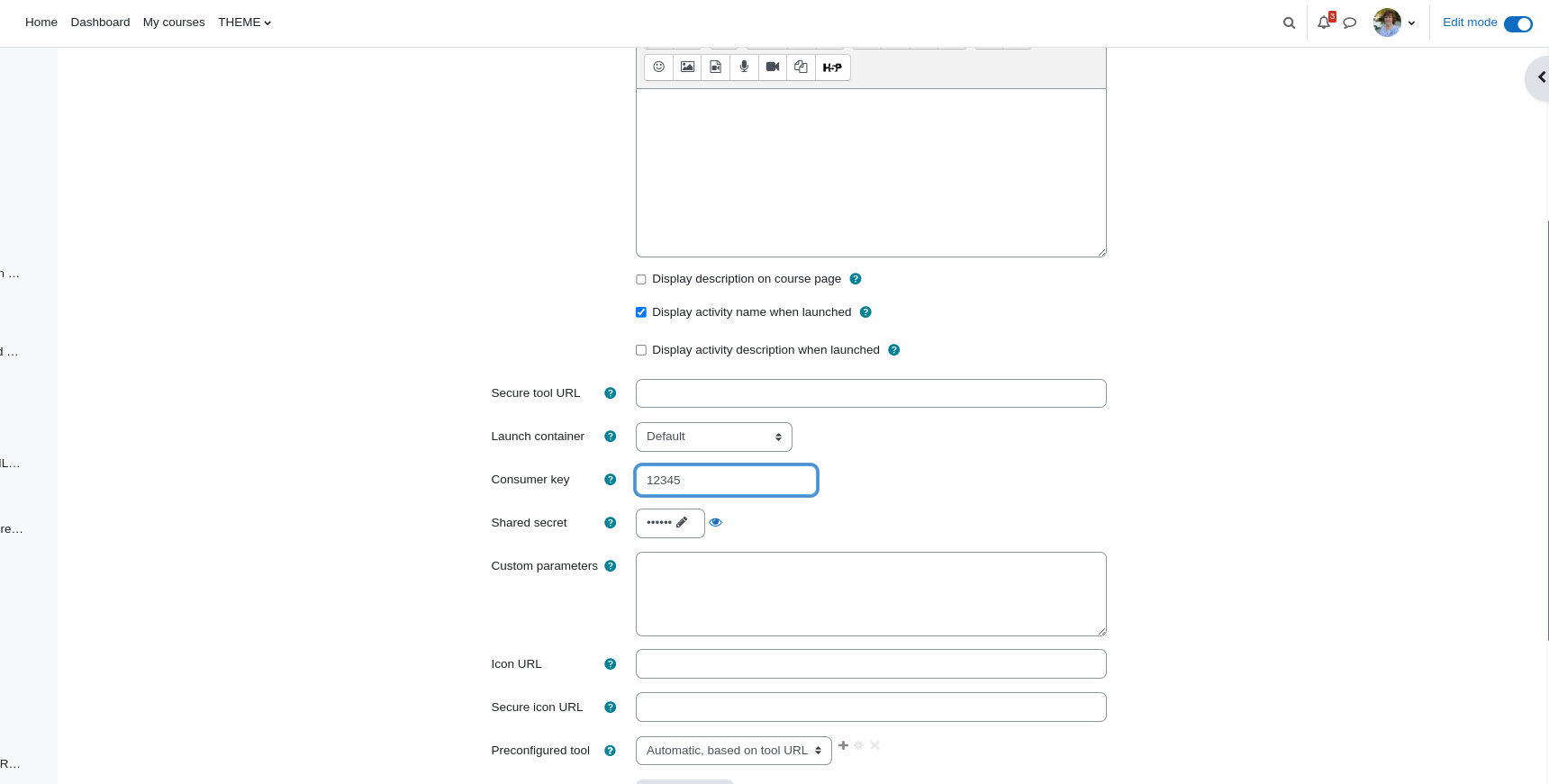Reveal the shared secret with the eye icon
This screenshot has width=1549, height=784.
coord(716,522)
